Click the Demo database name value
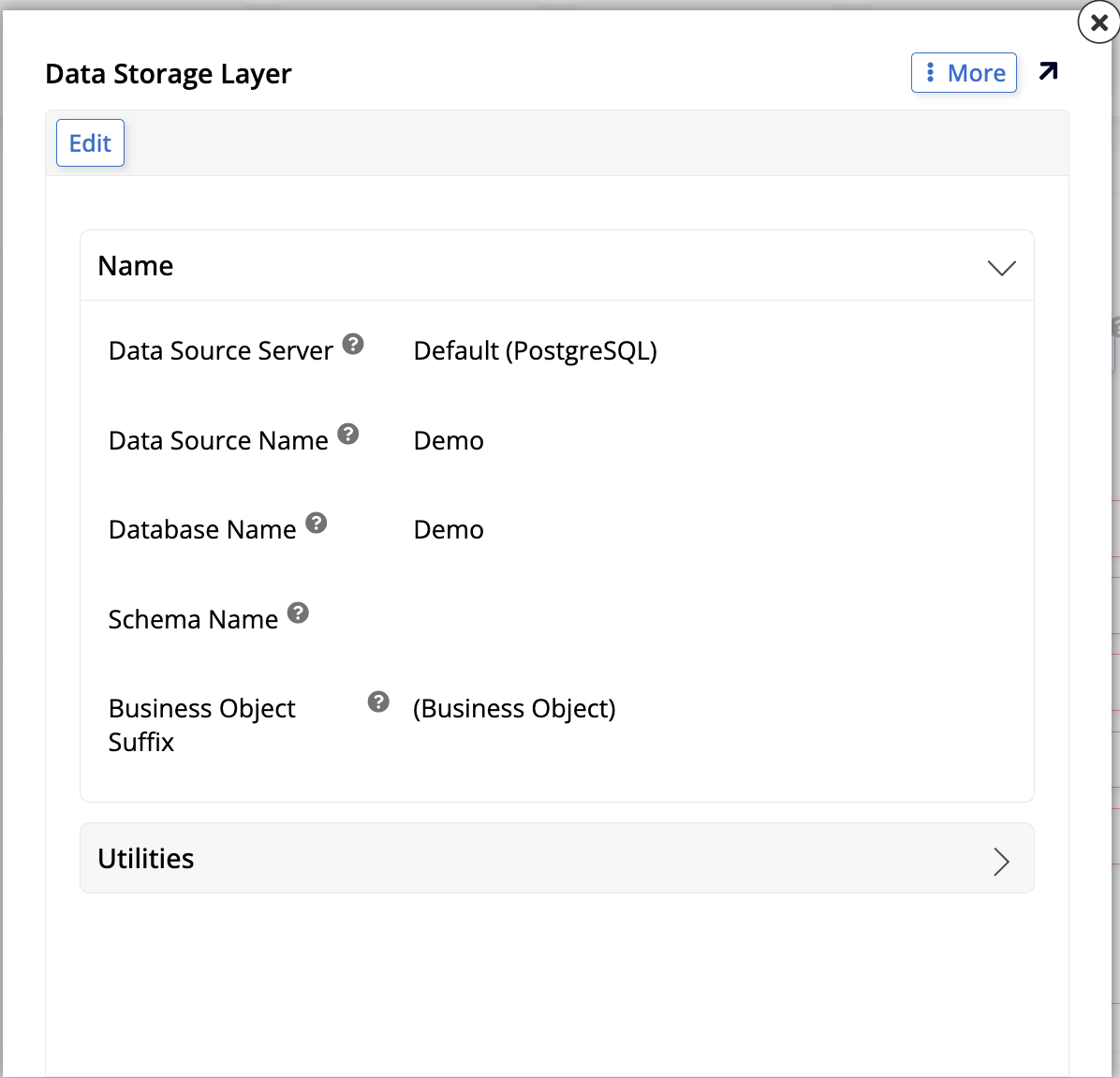 click(449, 529)
